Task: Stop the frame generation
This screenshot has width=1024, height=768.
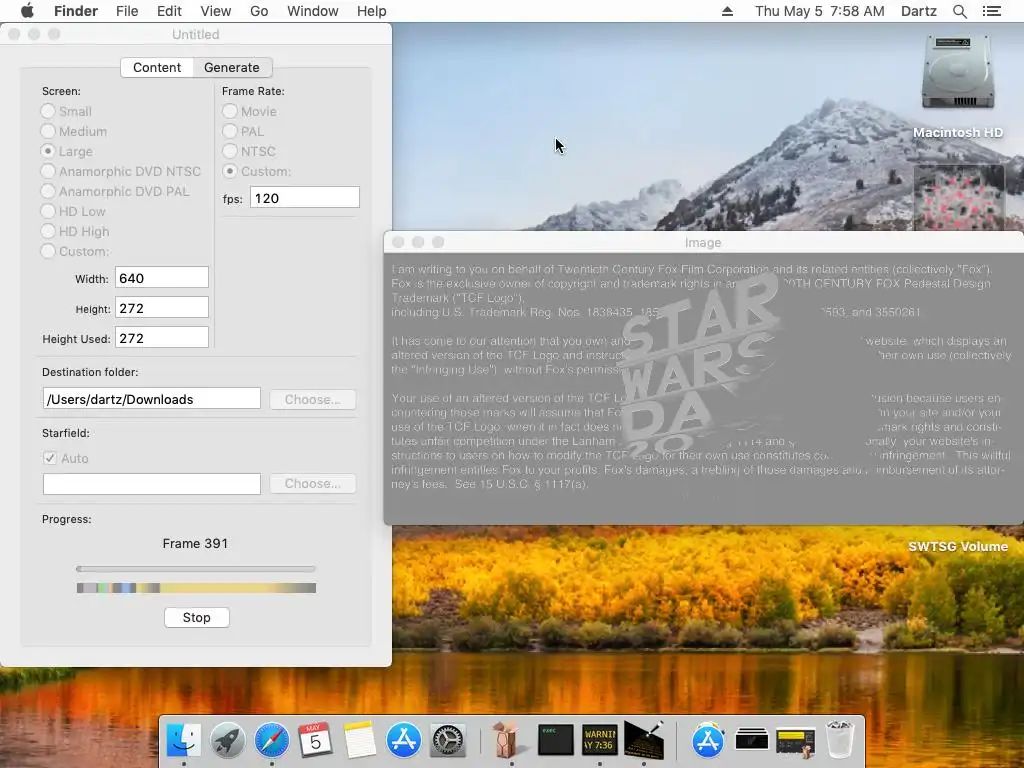Action: 197,617
